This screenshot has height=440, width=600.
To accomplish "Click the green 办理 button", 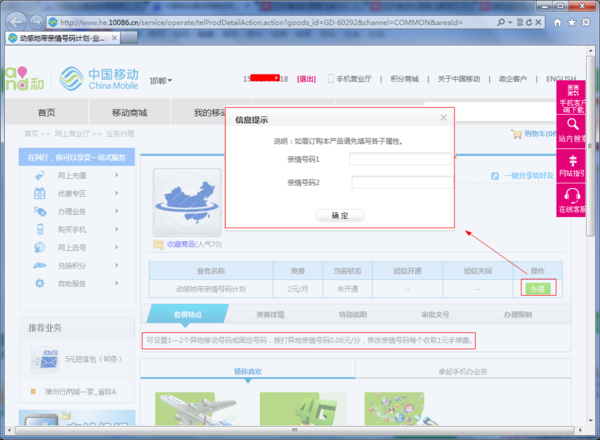I will pyautogui.click(x=538, y=289).
